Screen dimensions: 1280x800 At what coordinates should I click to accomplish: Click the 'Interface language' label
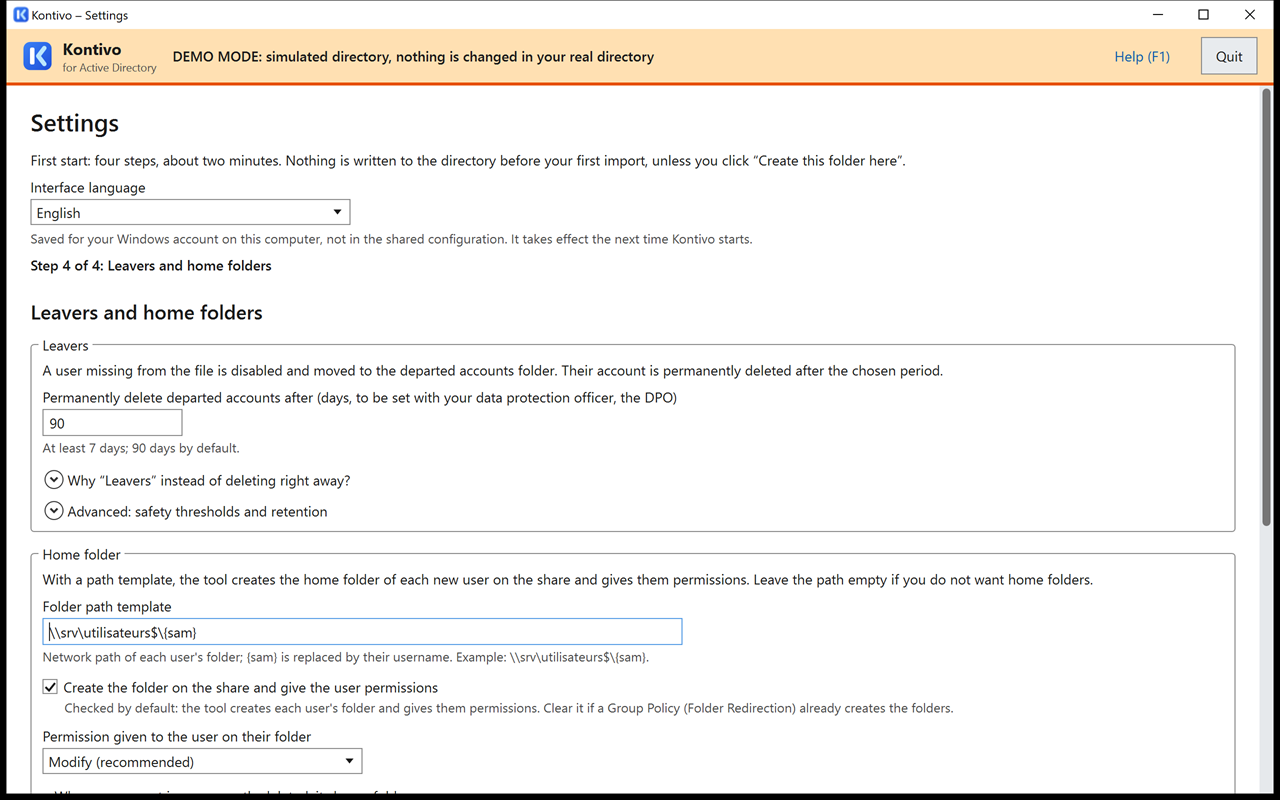[x=88, y=187]
